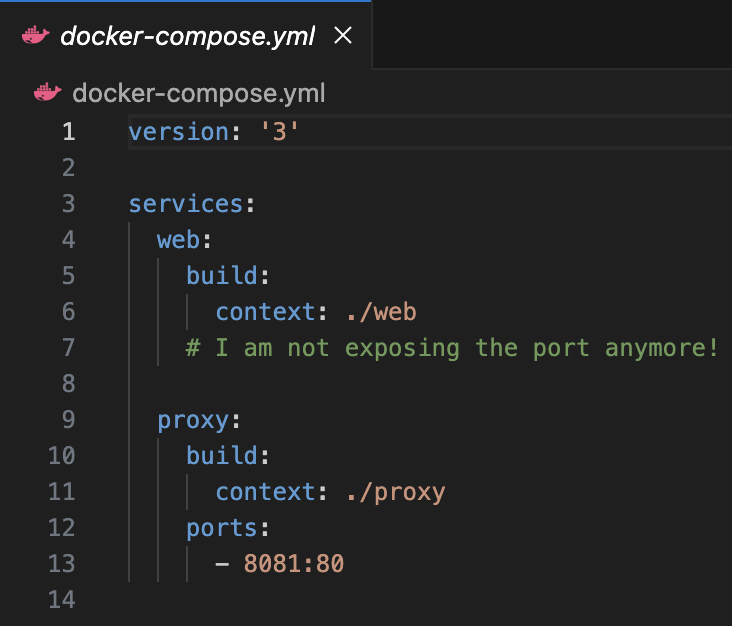732x626 pixels.
Task: Click line number 1 in the gutter
Action: pos(69,132)
